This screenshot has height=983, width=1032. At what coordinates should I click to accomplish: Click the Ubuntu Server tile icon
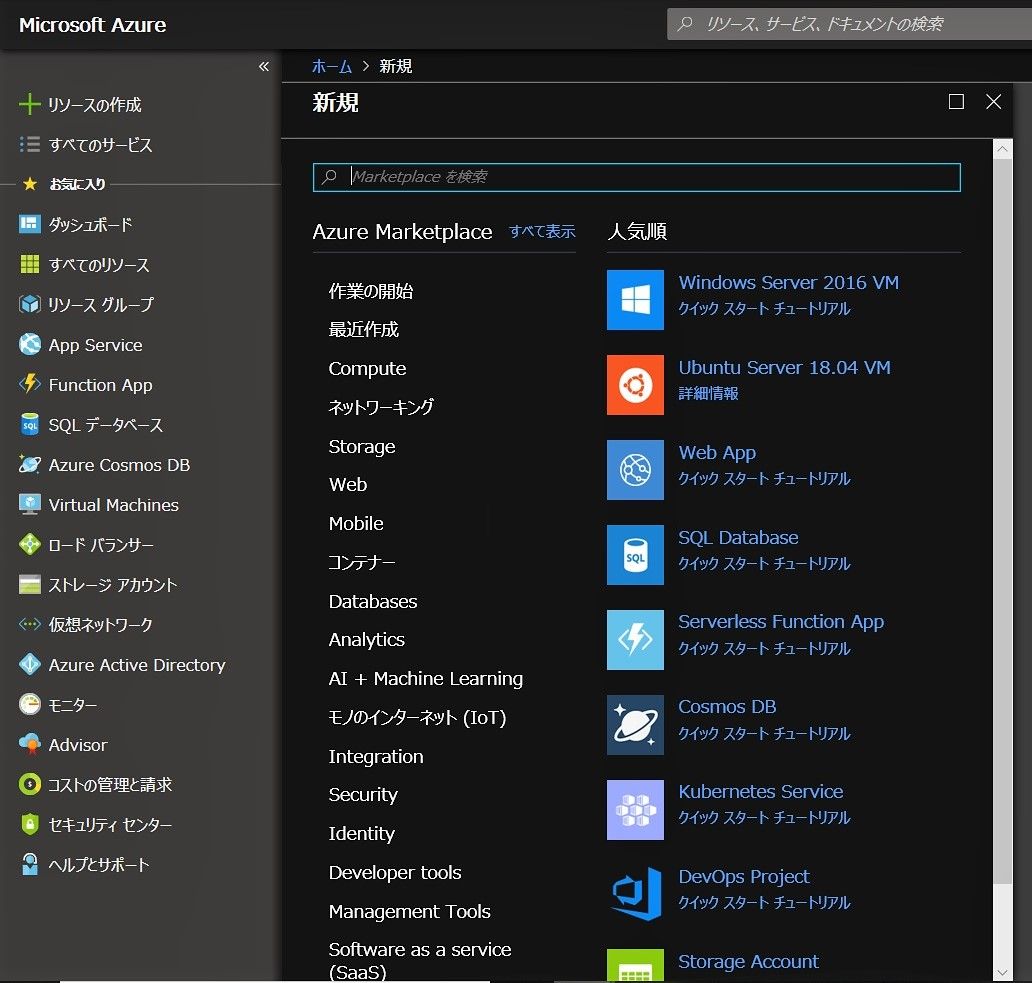[x=634, y=385]
